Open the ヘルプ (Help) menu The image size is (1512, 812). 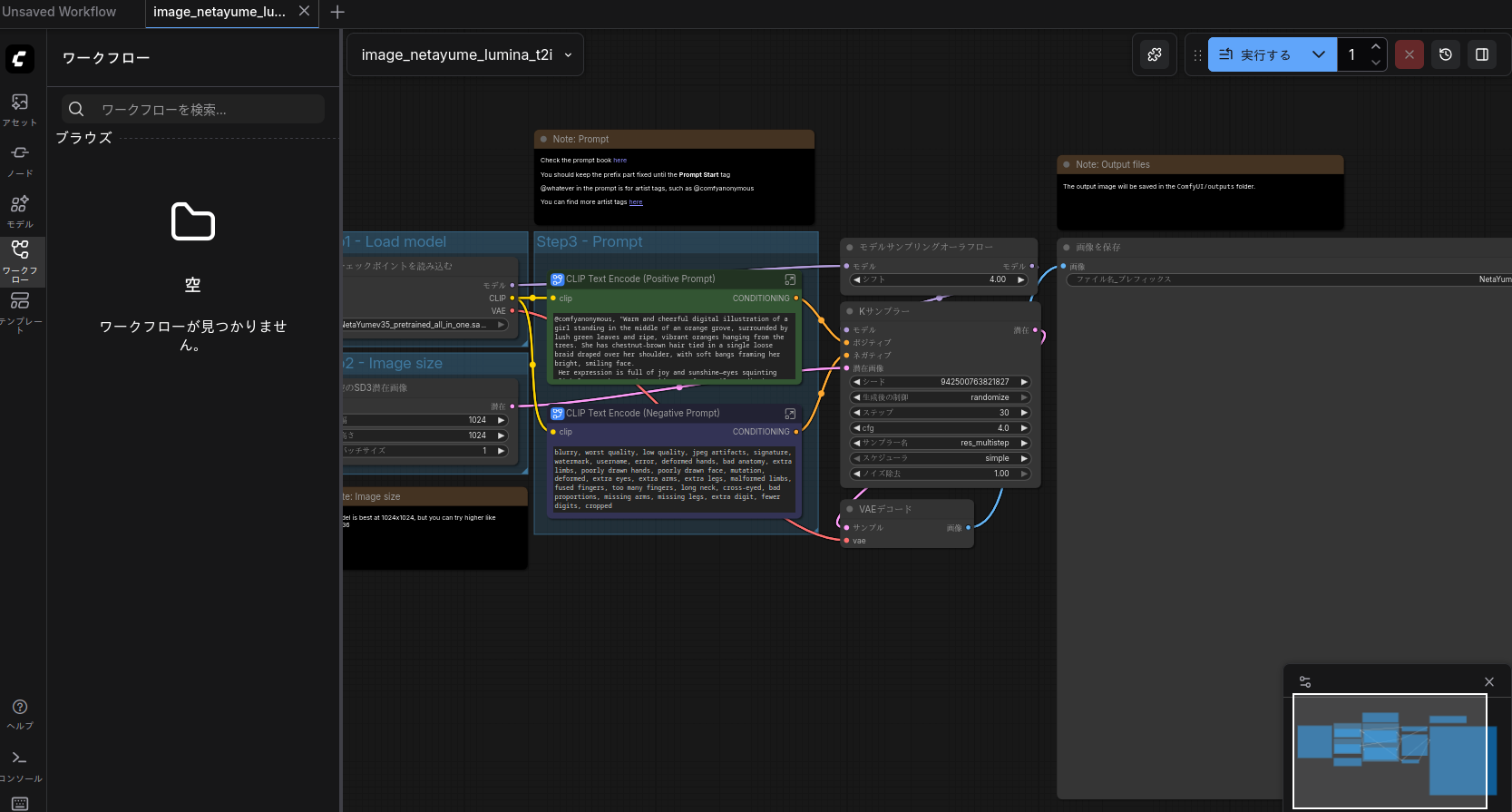20,713
